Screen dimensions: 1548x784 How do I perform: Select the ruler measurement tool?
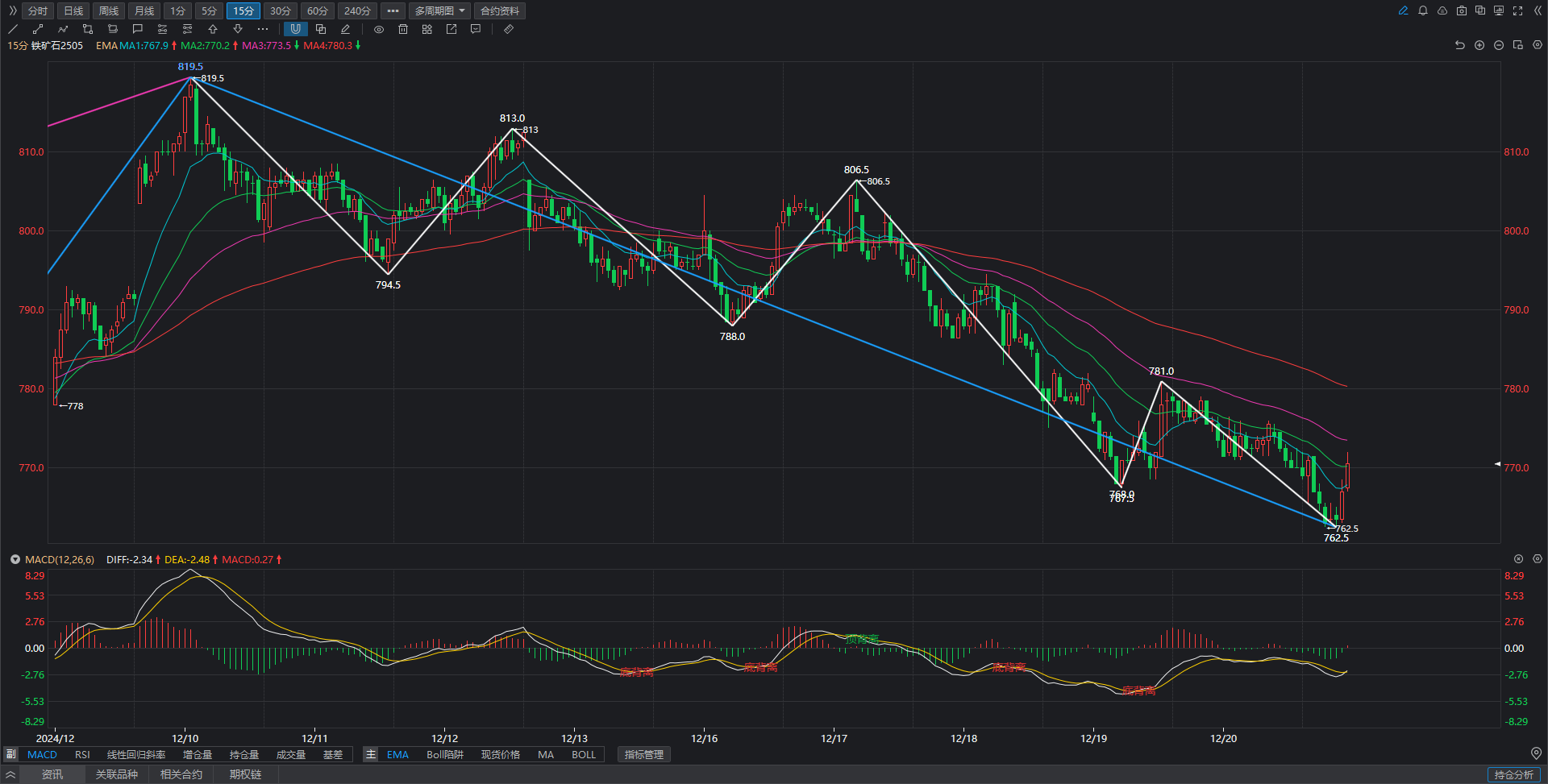[x=509, y=29]
